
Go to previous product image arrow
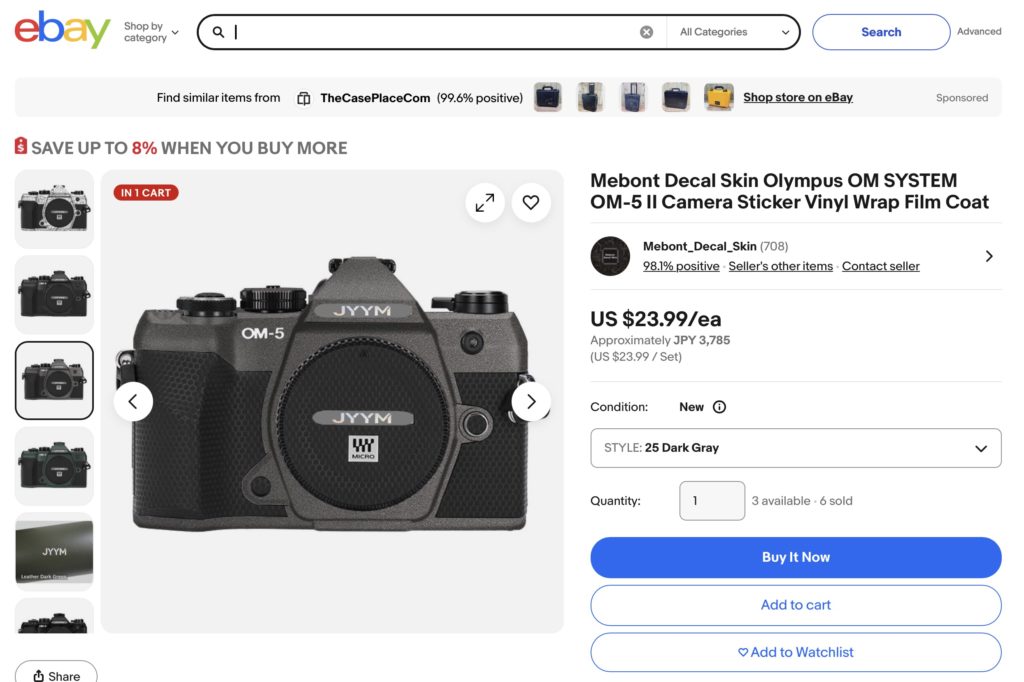133,402
